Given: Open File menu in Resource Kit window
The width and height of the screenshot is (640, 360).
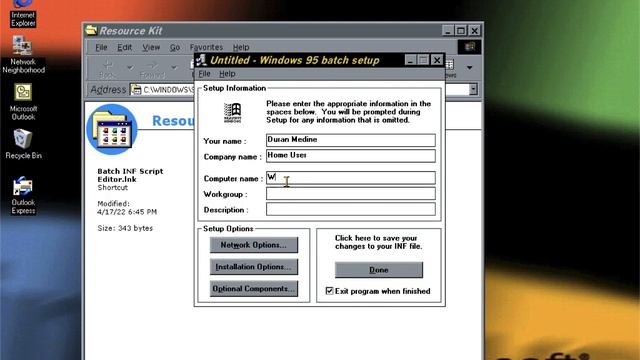Looking at the screenshot, I should coord(101,47).
